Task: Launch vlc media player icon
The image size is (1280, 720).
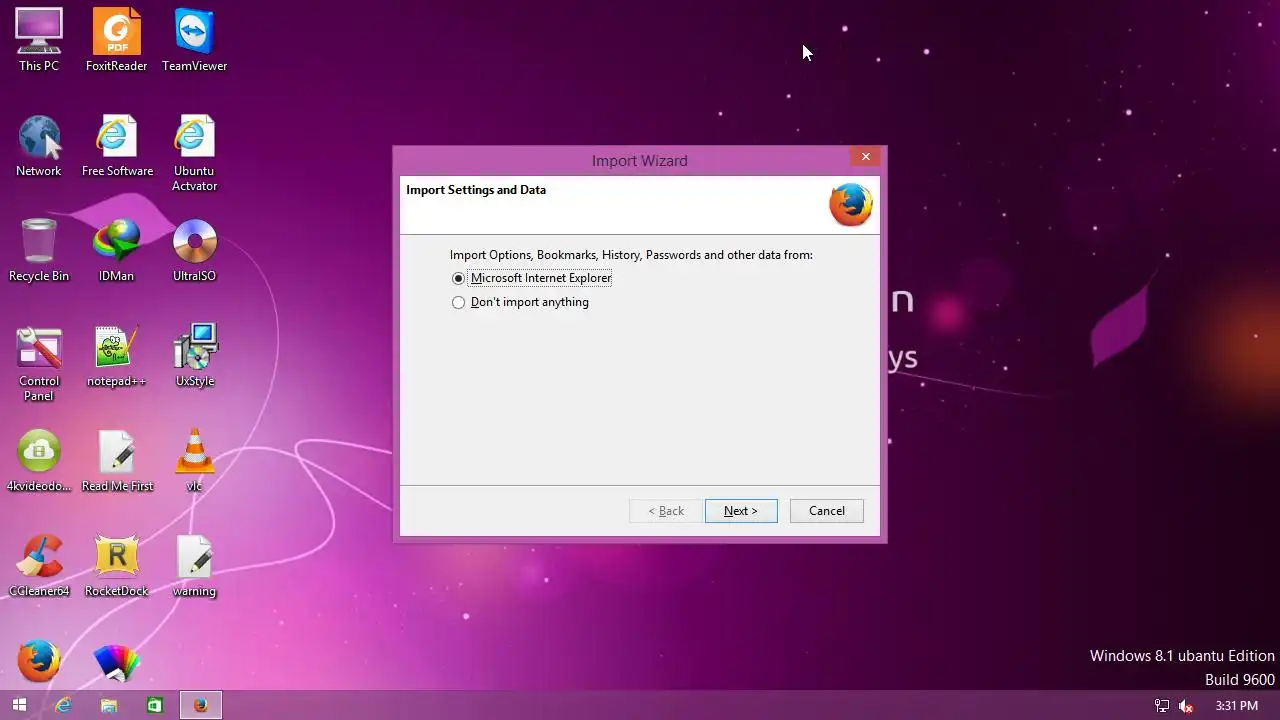Action: 194,460
